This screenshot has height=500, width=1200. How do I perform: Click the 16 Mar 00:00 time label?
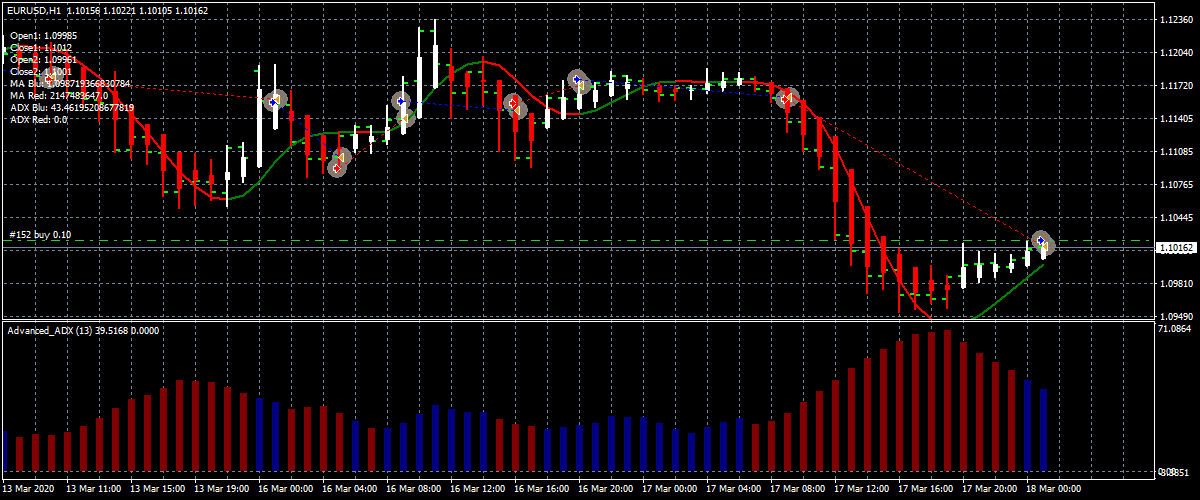[287, 490]
